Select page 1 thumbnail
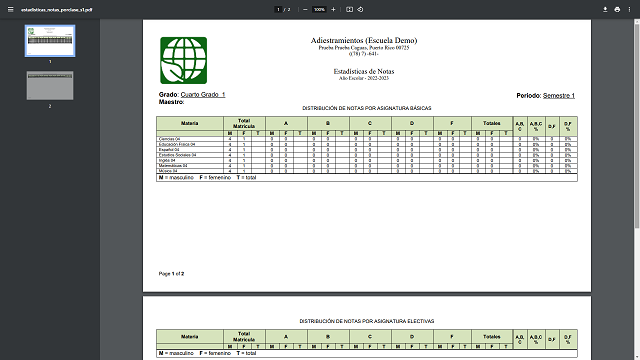The height and width of the screenshot is (360, 640). (x=50, y=41)
